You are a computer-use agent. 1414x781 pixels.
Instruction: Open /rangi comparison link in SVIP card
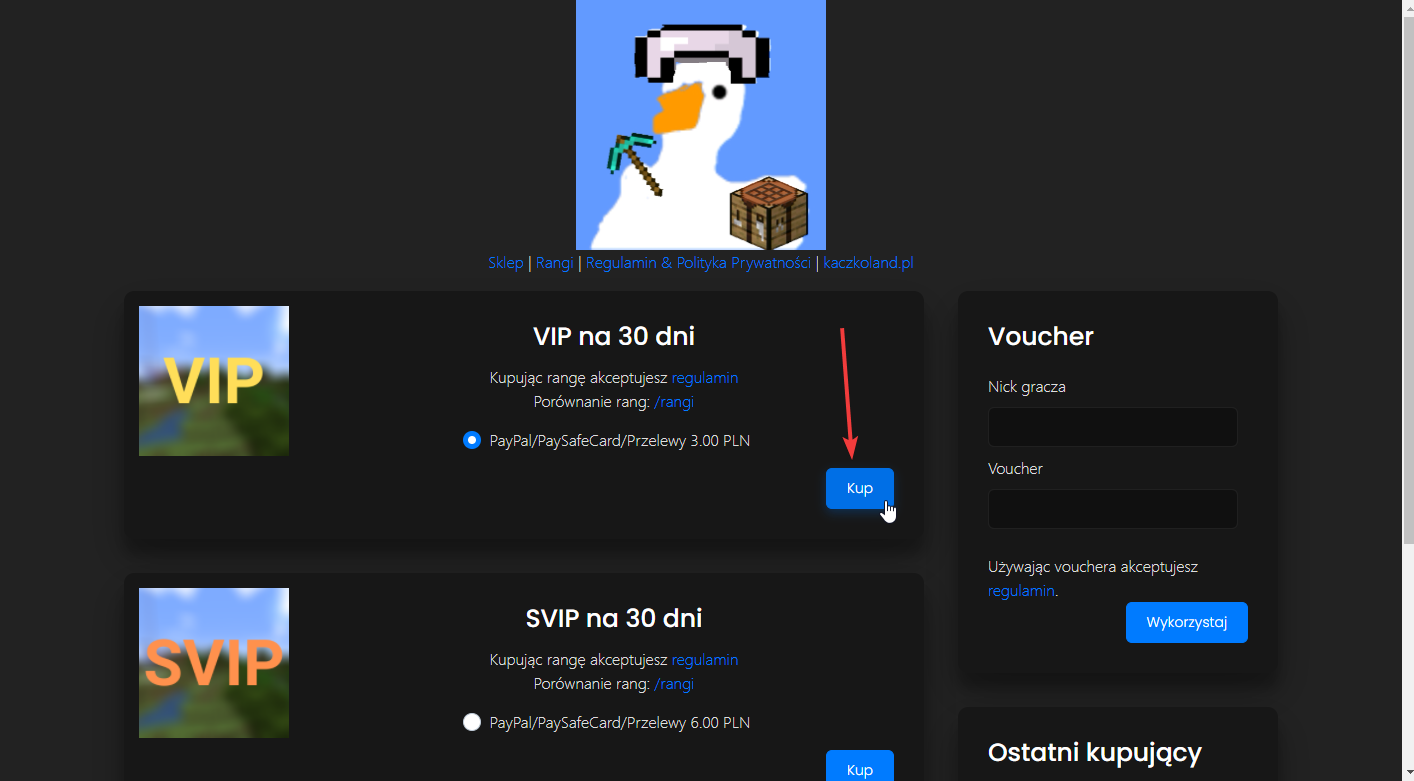[x=673, y=684]
